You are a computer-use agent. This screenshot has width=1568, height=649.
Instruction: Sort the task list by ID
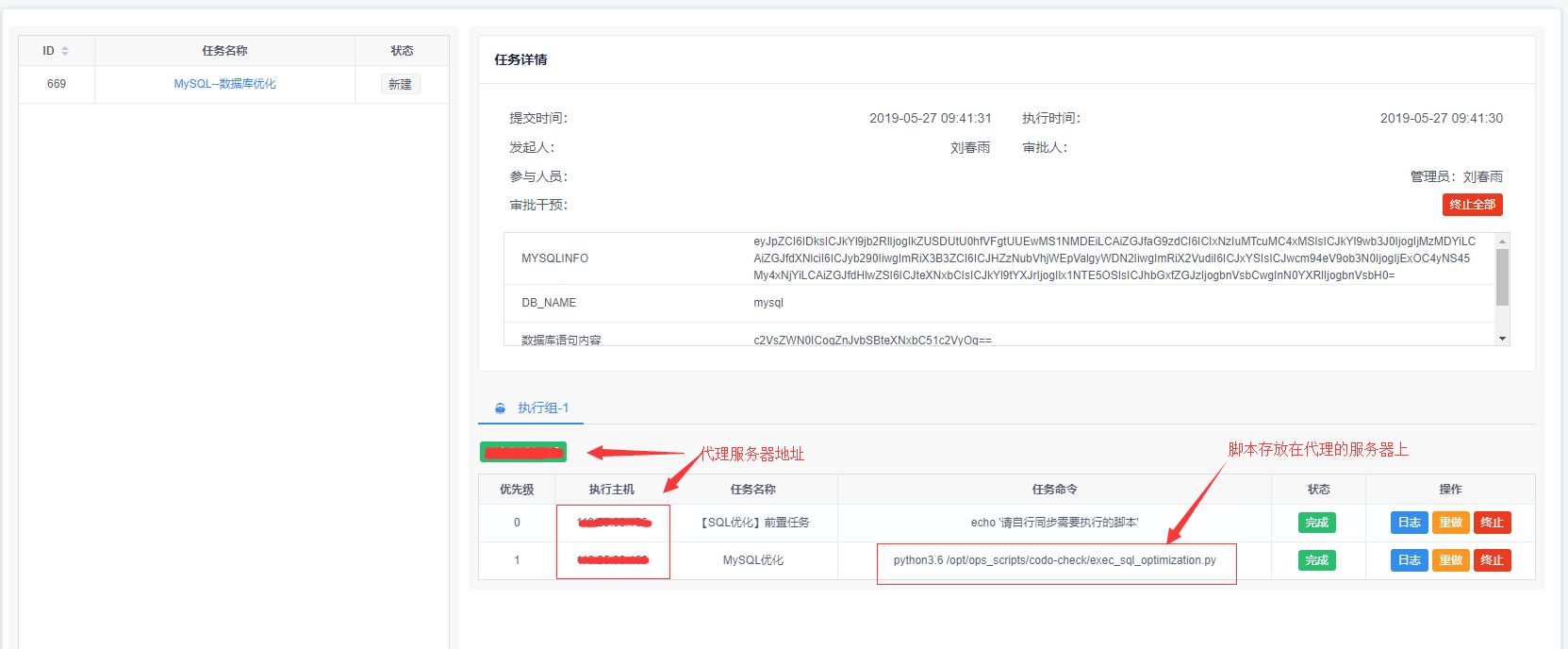pyautogui.click(x=65, y=51)
